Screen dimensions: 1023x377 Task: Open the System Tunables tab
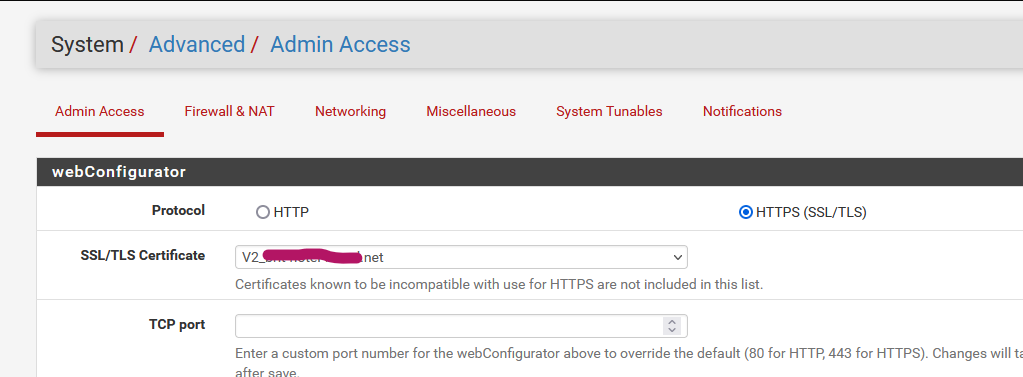tap(609, 112)
